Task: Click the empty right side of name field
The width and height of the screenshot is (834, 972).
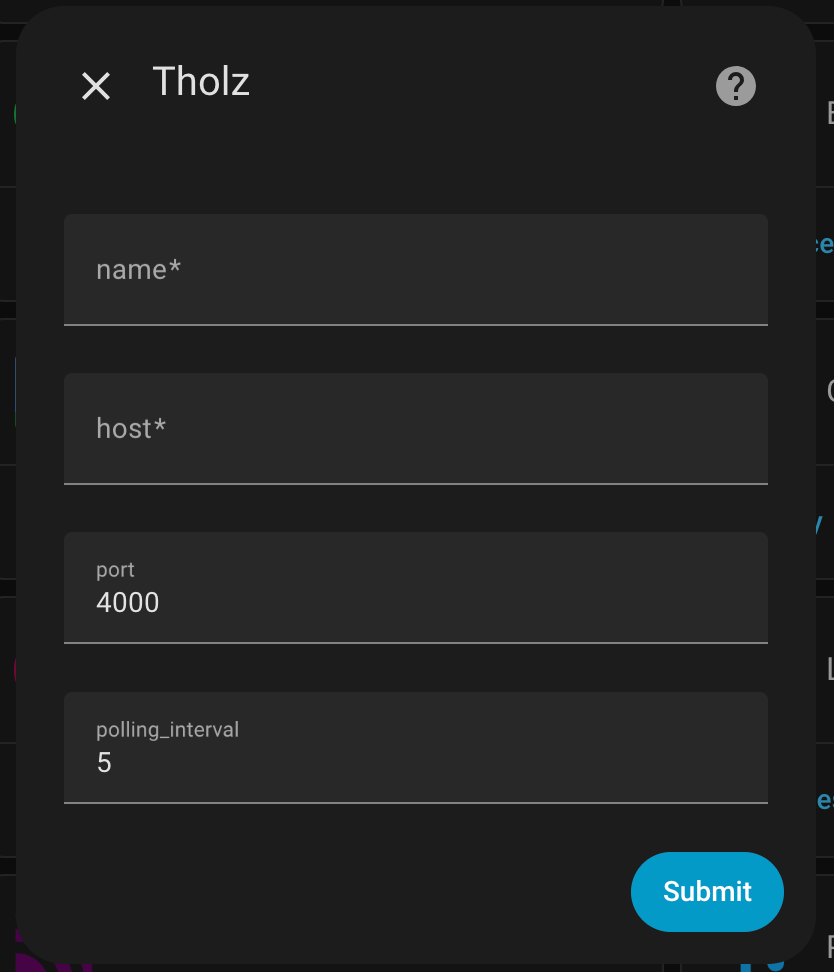Action: [x=558, y=270]
